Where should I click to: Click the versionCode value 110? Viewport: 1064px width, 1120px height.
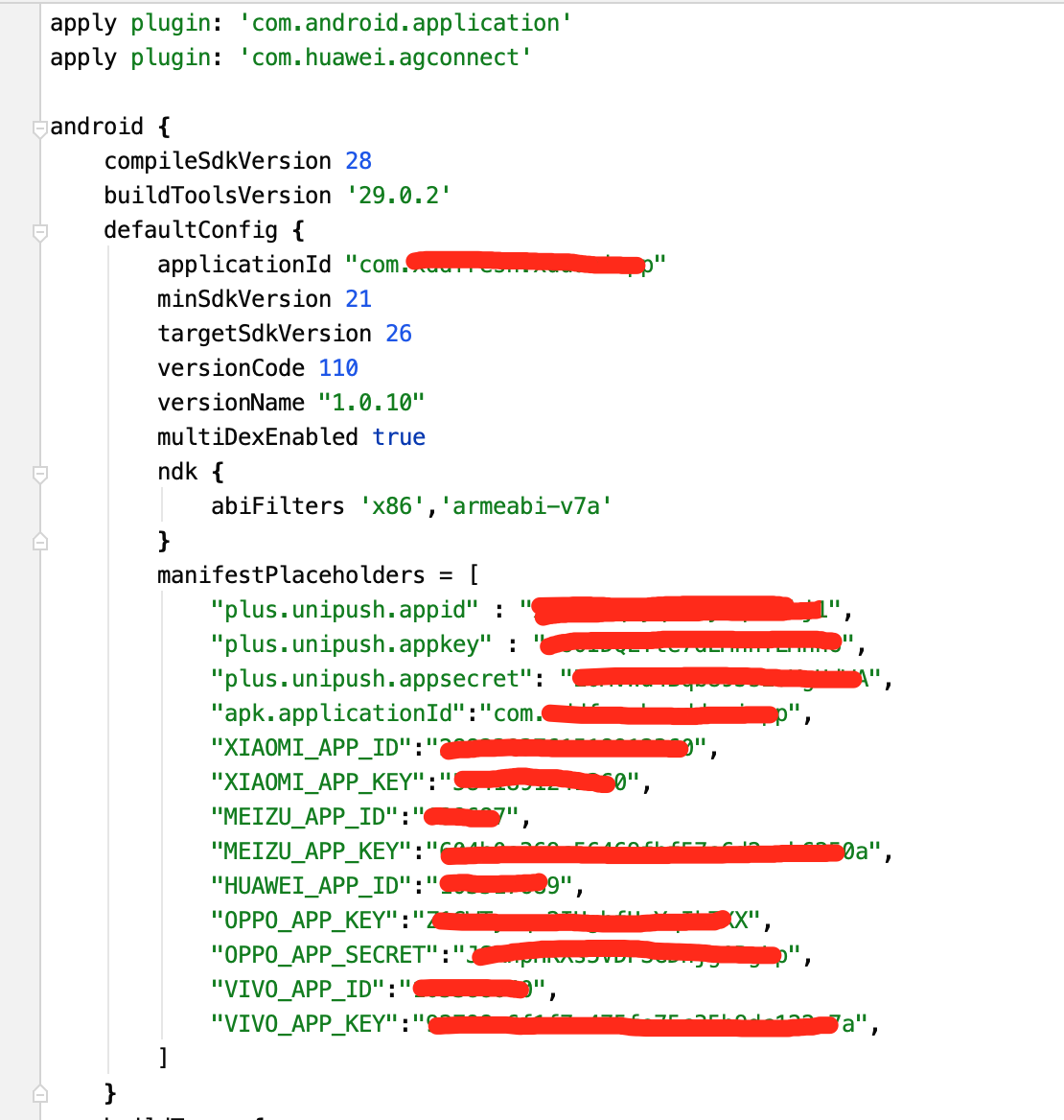pyautogui.click(x=338, y=368)
